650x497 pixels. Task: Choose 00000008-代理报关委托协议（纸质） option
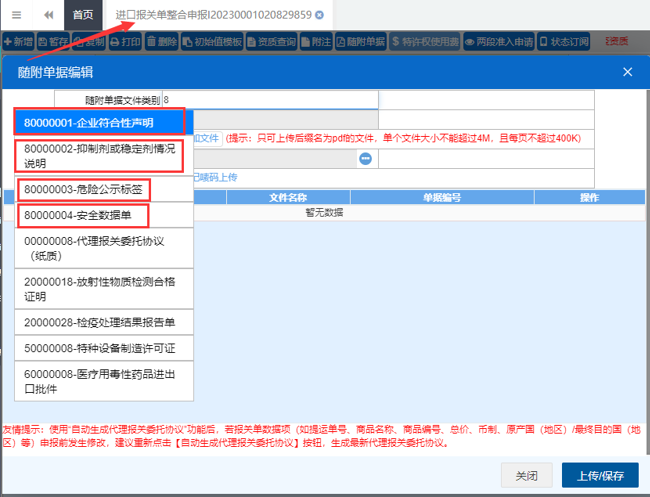point(100,248)
